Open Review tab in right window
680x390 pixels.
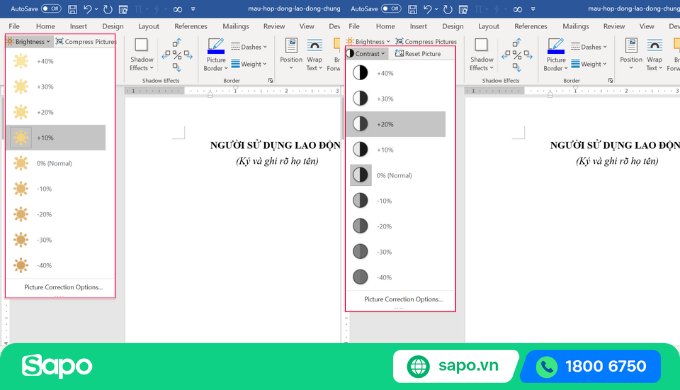[614, 26]
